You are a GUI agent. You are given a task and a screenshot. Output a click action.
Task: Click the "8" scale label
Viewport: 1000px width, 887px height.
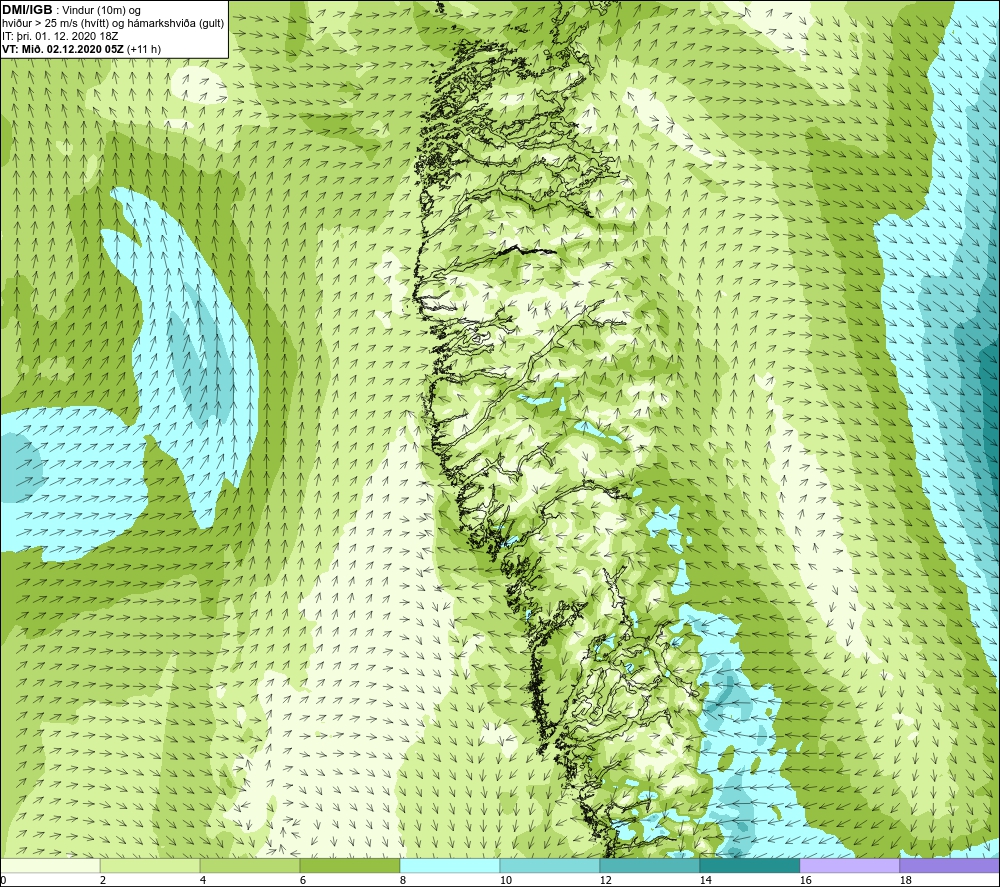click(x=402, y=881)
